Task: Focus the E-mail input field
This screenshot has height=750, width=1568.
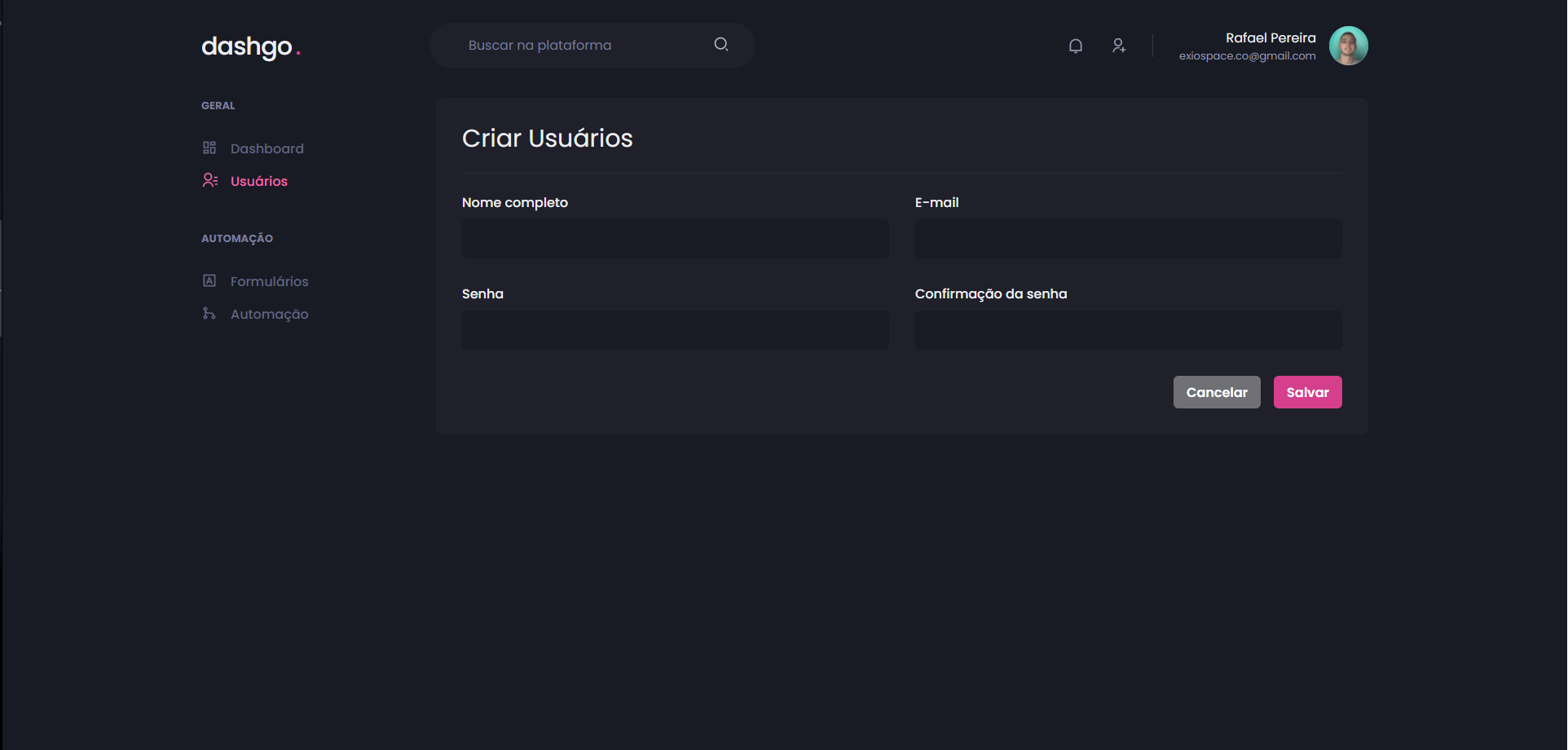Action: [1128, 239]
